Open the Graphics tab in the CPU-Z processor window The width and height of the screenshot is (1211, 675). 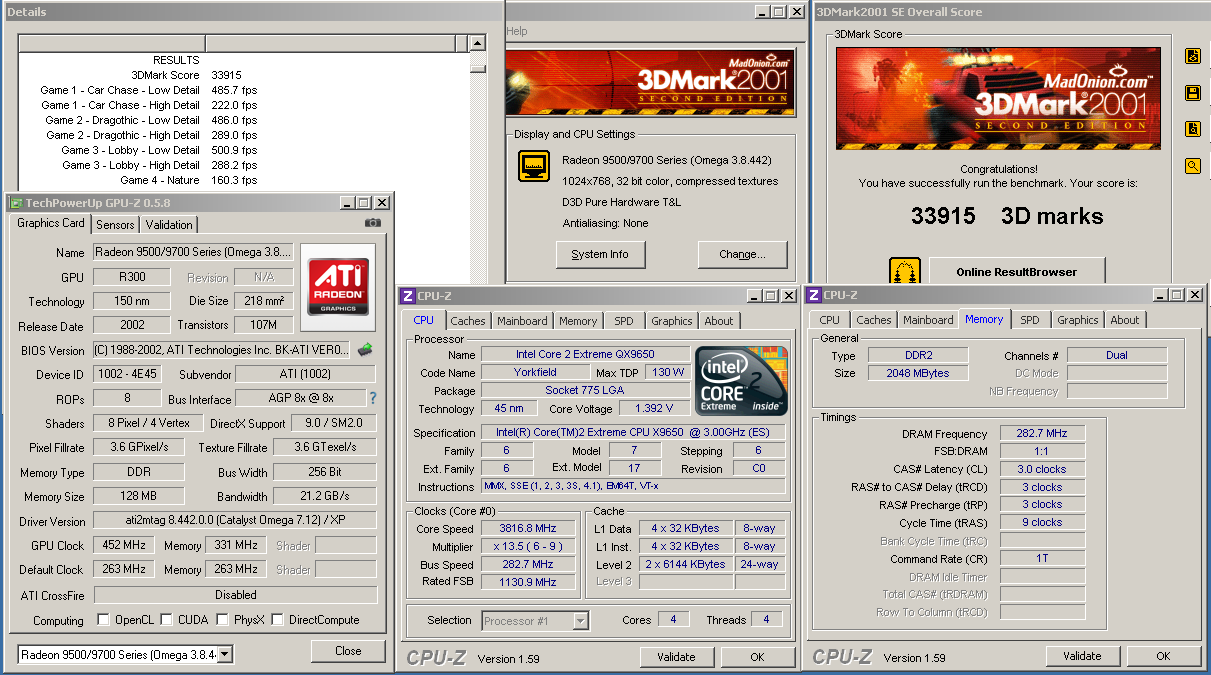(x=671, y=321)
